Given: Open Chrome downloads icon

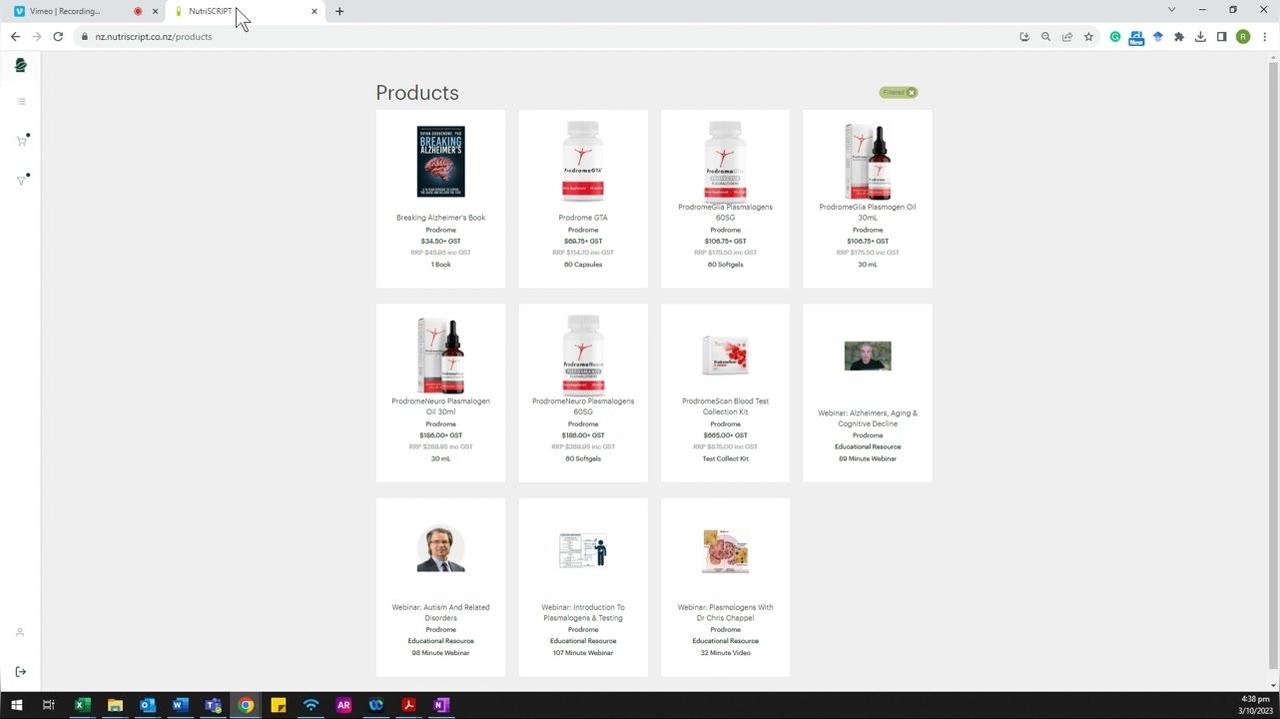Looking at the screenshot, I should (1200, 37).
